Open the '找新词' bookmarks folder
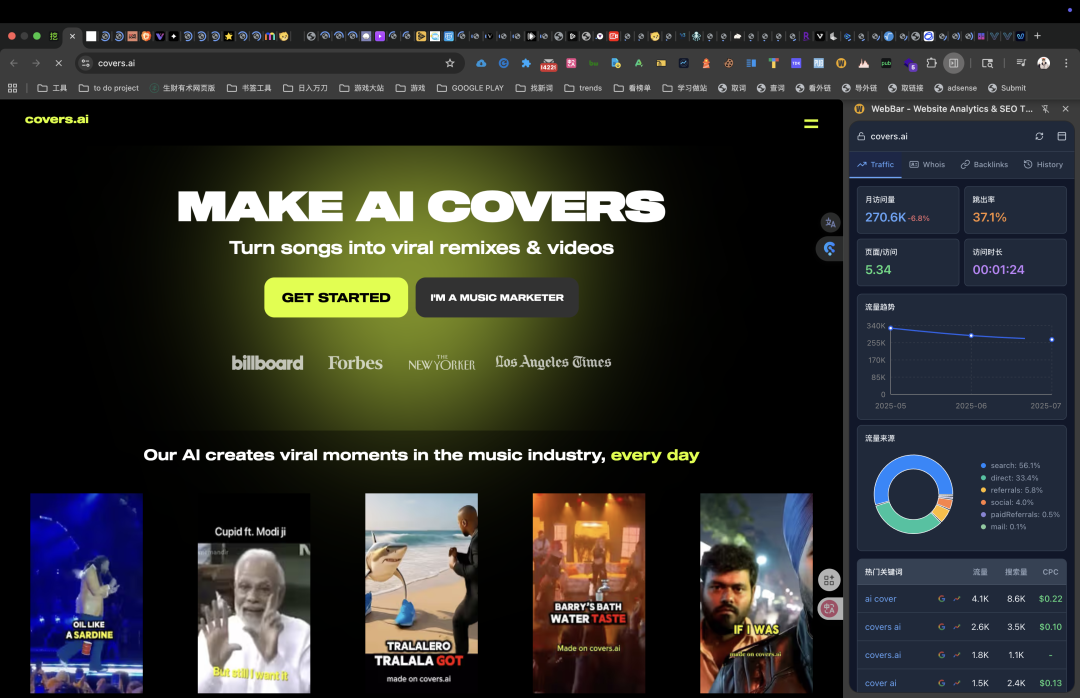The height and width of the screenshot is (698, 1080). [534, 88]
